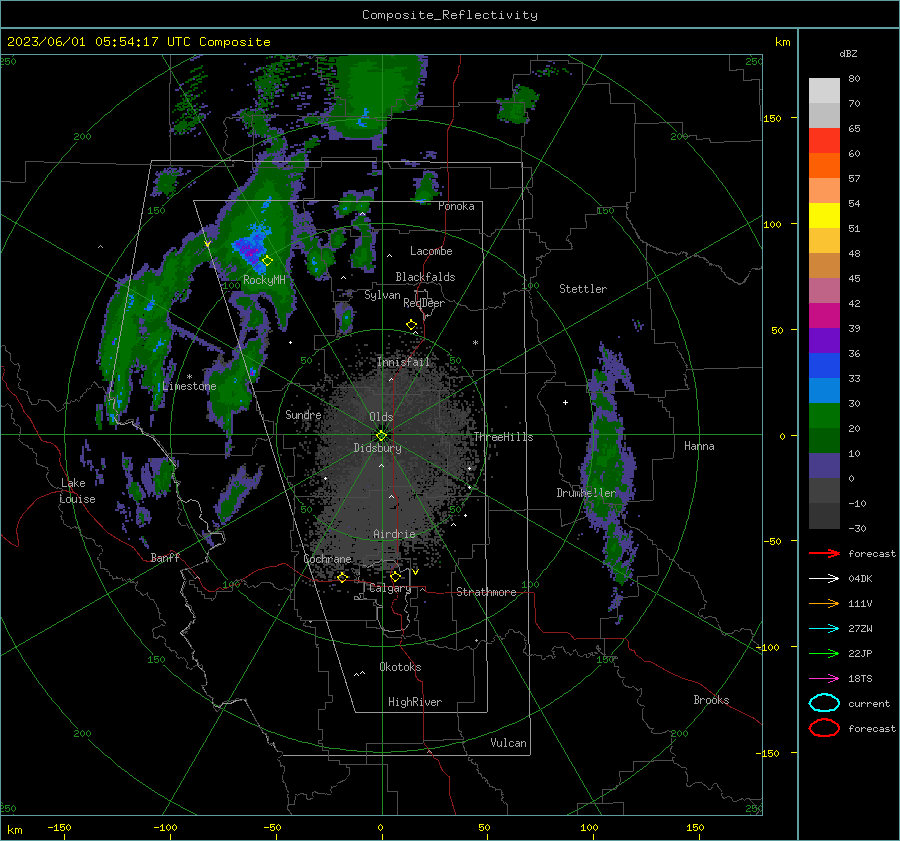The width and height of the screenshot is (900, 841).
Task: Click the HighRiver city label
Action: tap(415, 702)
